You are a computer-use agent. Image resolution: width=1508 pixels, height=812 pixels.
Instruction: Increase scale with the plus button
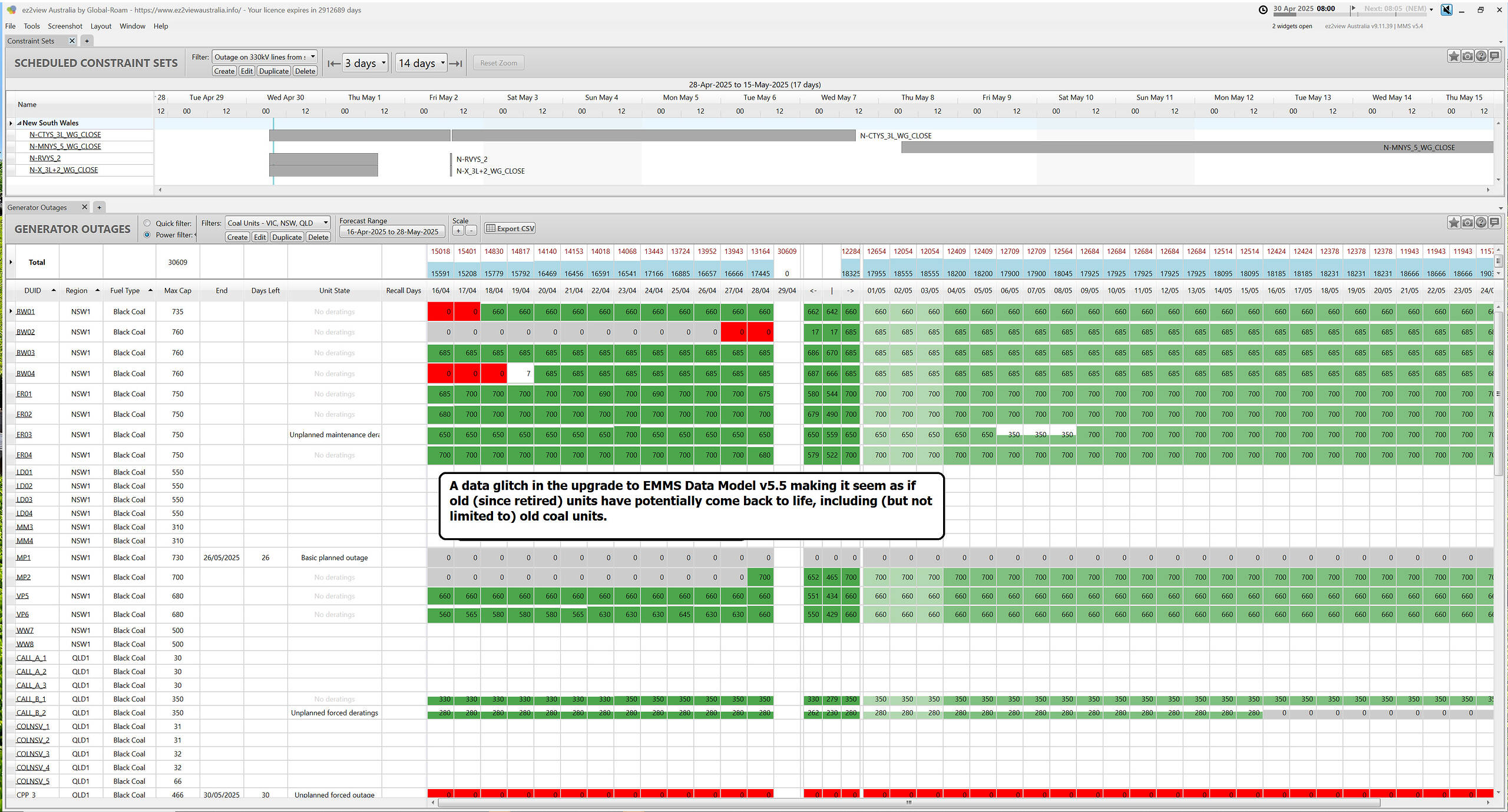click(458, 231)
